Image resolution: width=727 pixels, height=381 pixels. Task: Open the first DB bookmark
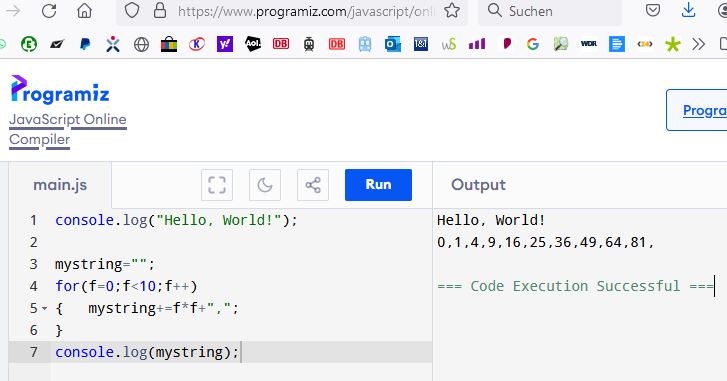click(281, 44)
